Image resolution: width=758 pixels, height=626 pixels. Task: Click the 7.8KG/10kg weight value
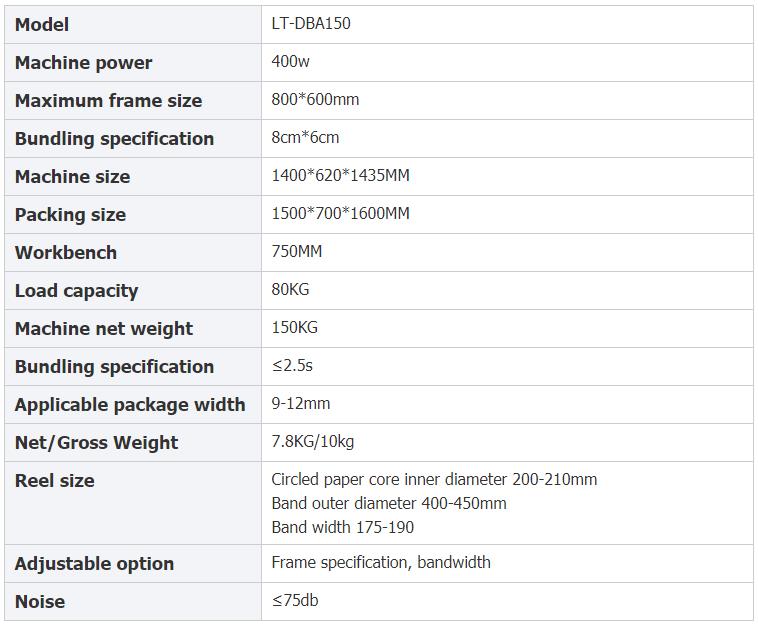pyautogui.click(x=313, y=441)
